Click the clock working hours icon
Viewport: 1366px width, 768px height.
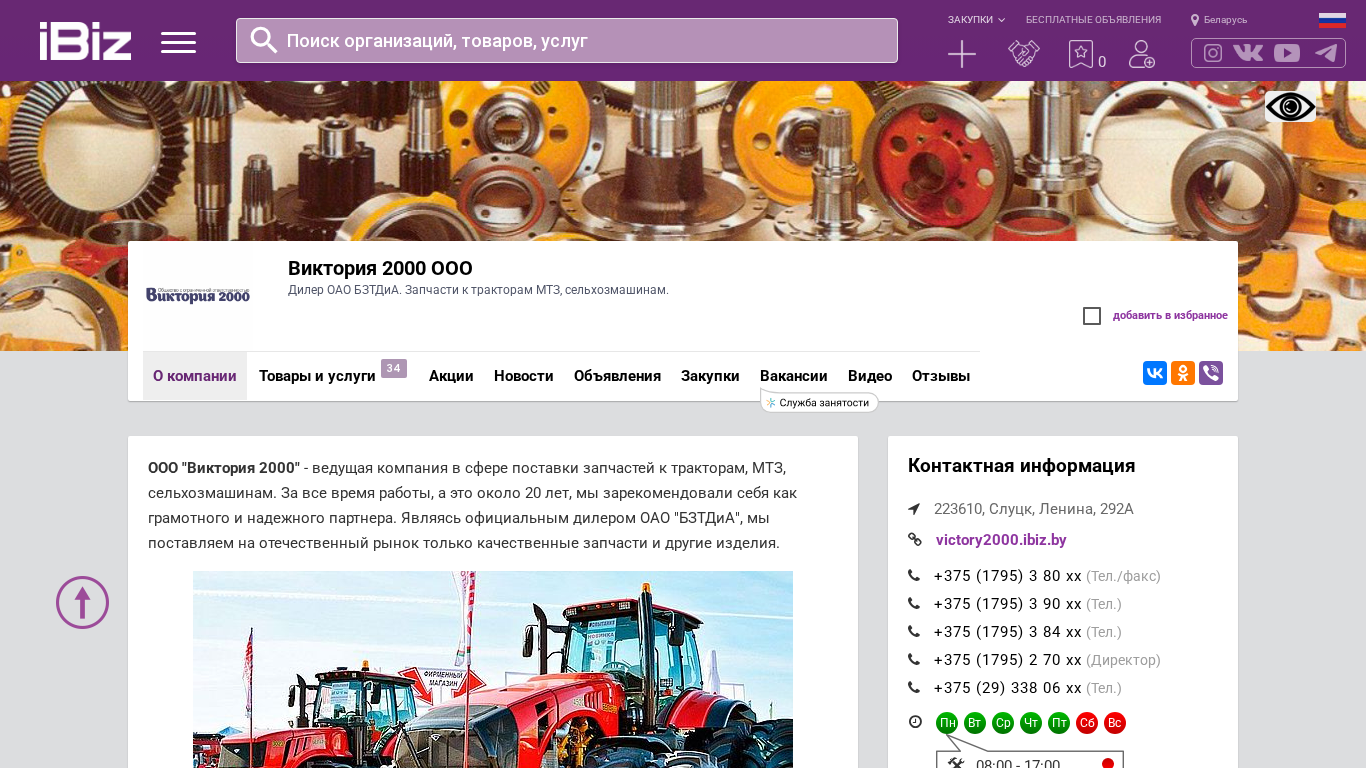915,722
